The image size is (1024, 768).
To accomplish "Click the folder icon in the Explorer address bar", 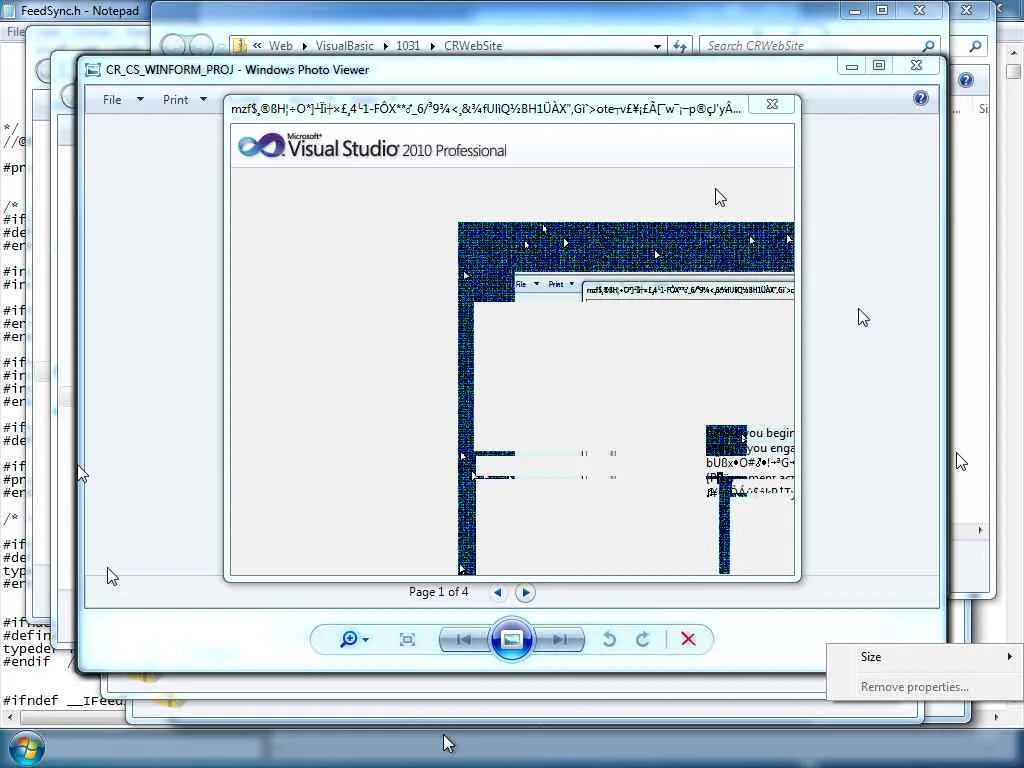I will point(240,46).
